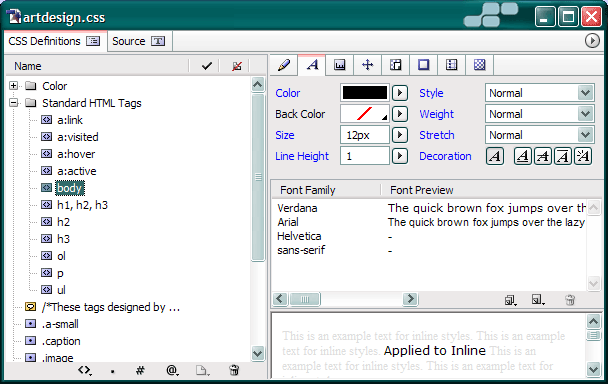This screenshot has height=384, width=608.
Task: Open the background image properties tab
Action: click(340, 65)
